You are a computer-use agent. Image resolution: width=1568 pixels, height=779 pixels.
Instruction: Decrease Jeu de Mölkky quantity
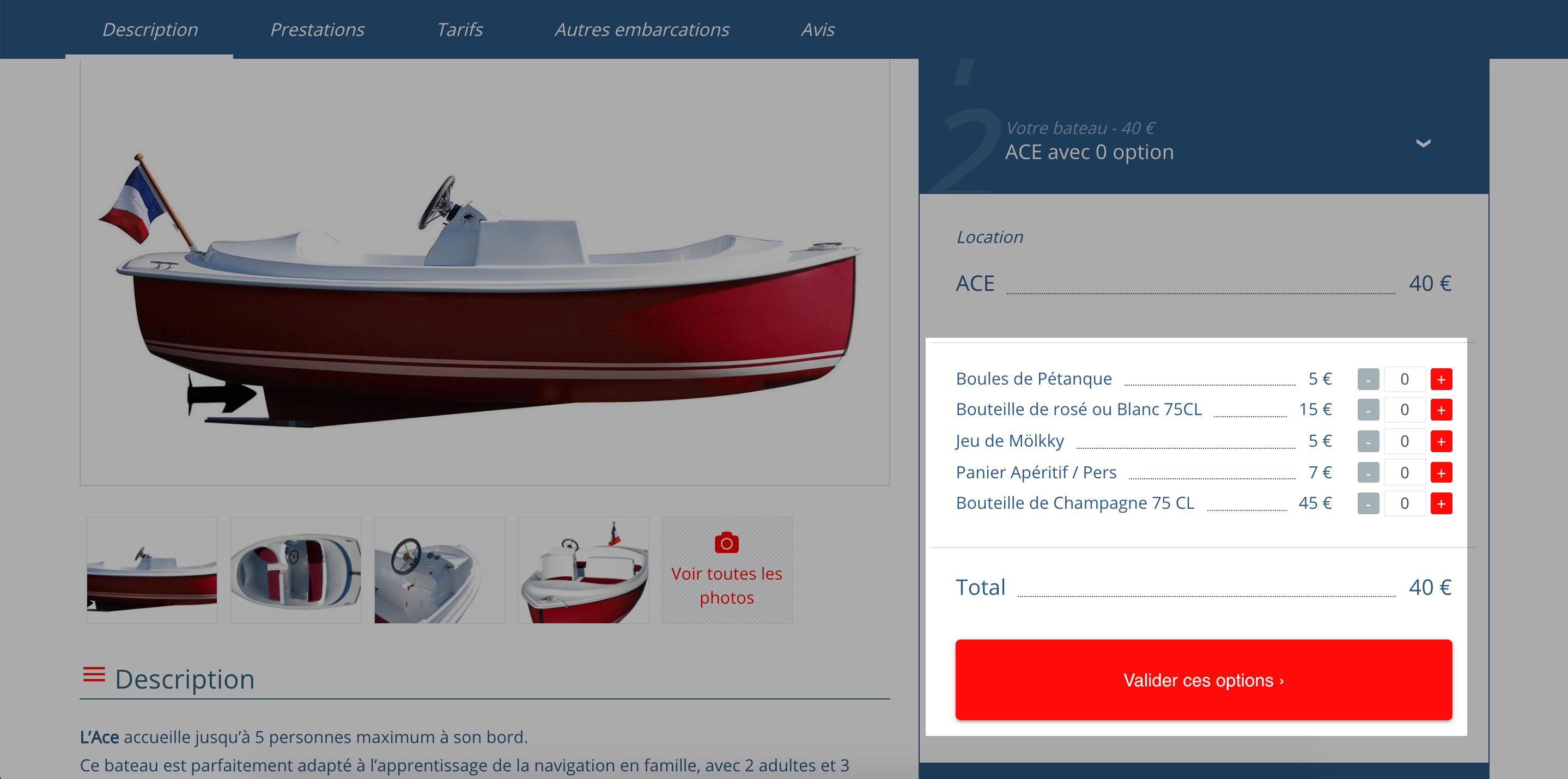(x=1368, y=441)
